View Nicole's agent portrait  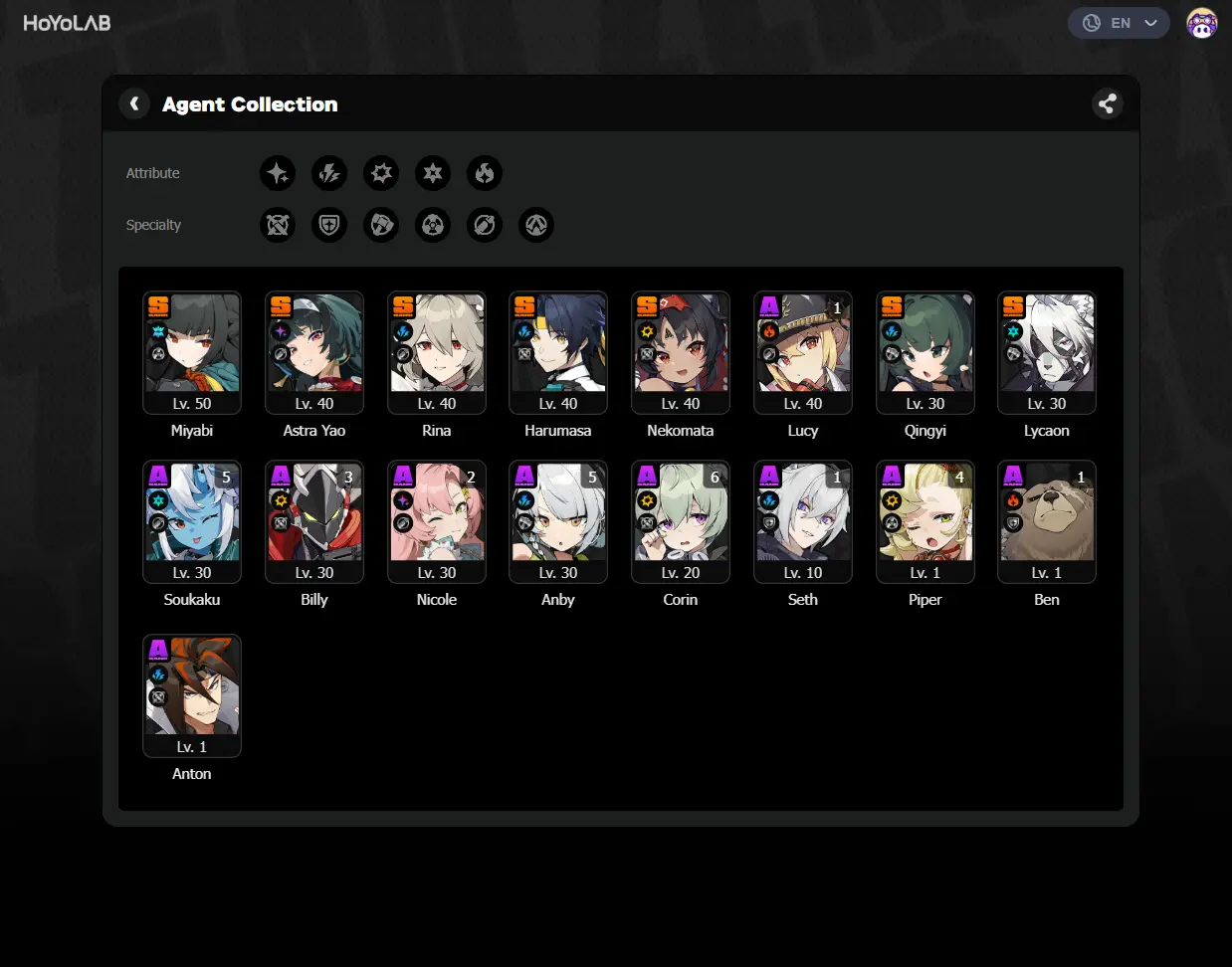click(x=437, y=521)
